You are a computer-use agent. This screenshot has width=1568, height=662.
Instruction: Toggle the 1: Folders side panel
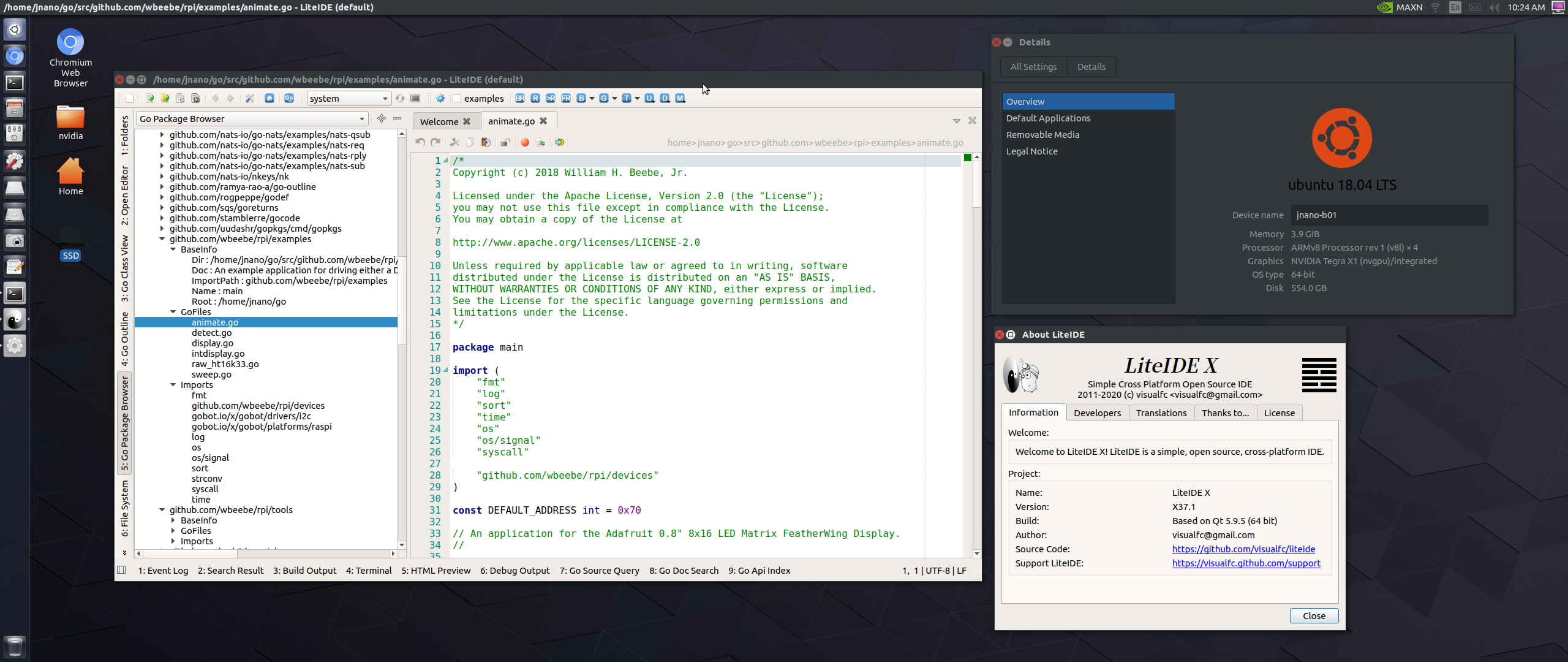[x=125, y=135]
